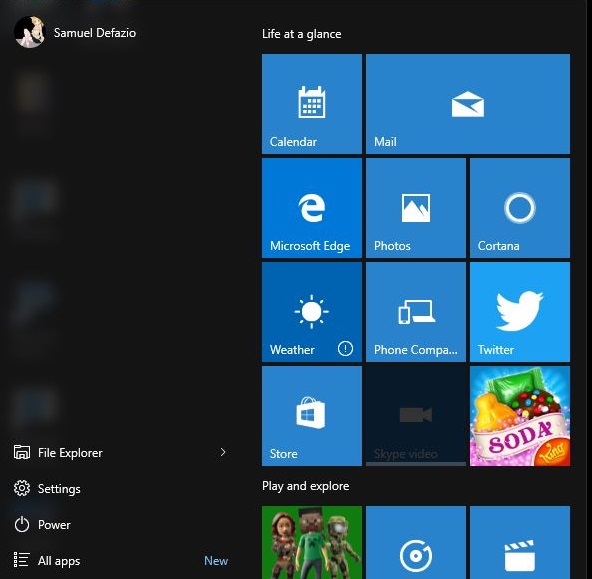592x579 pixels.
Task: Open the Photos tile
Action: (x=416, y=208)
